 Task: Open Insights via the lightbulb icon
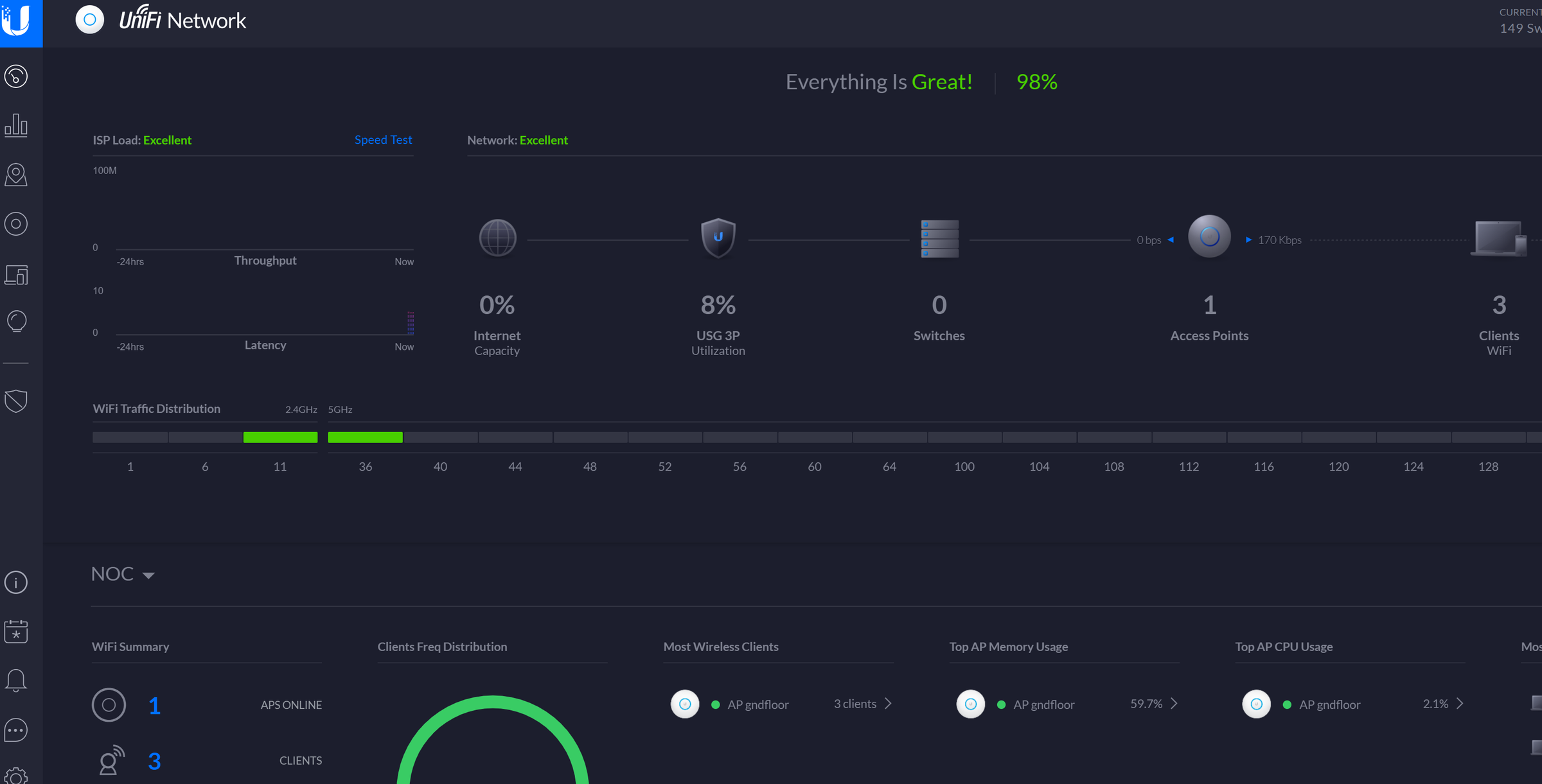15,321
